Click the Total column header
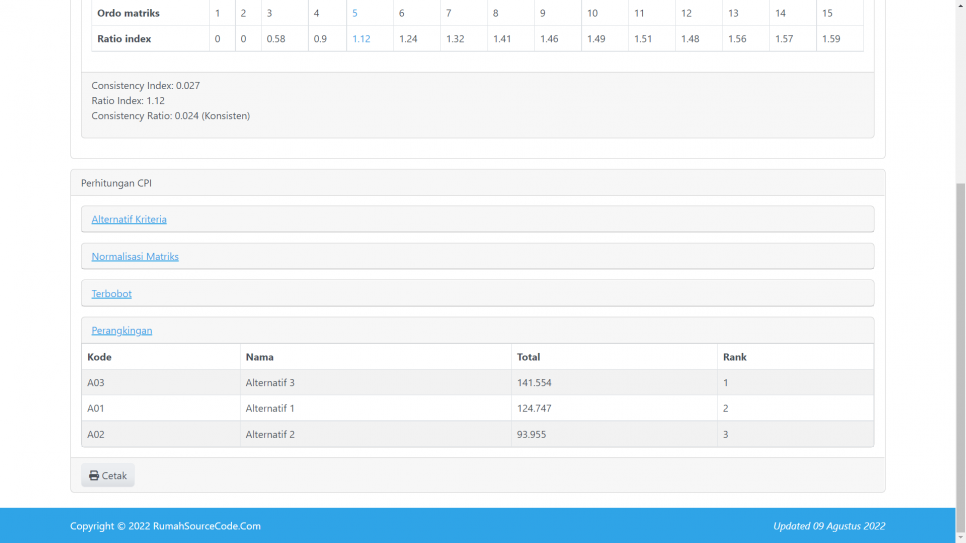966x543 pixels. click(x=528, y=357)
